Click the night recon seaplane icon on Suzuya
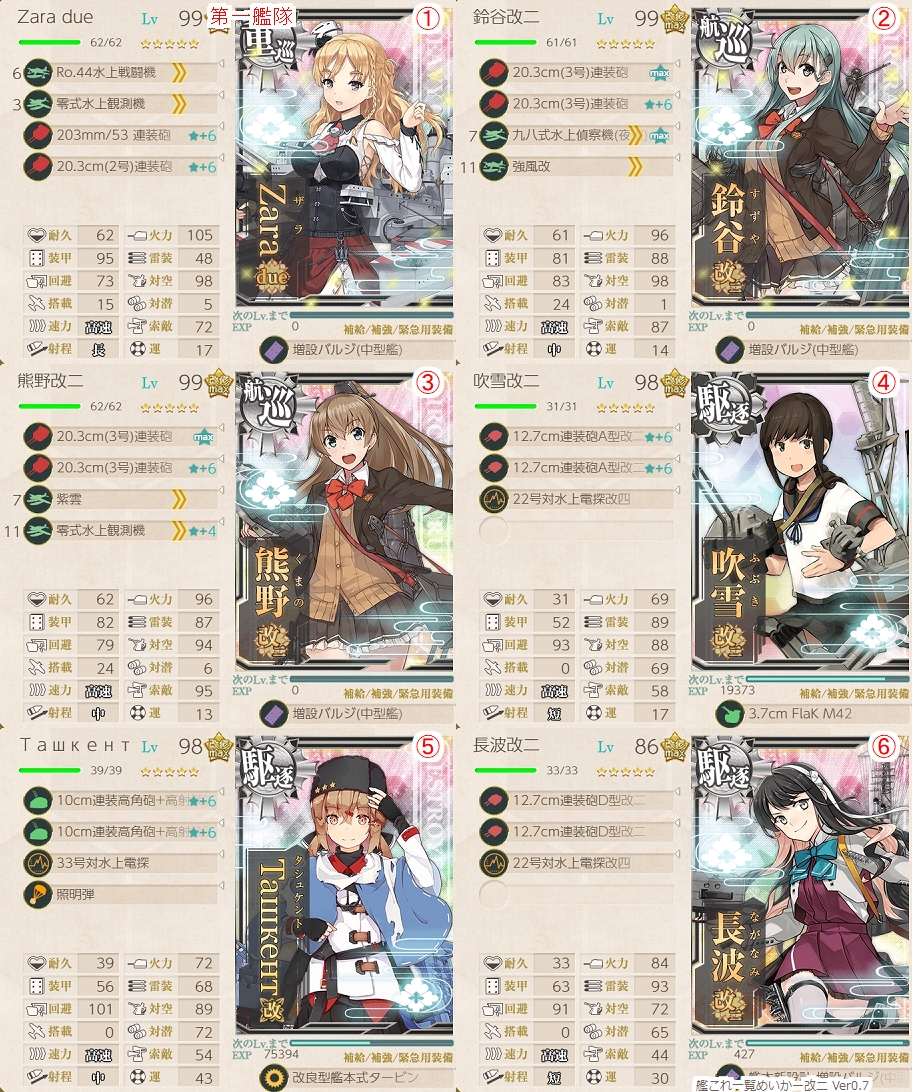Viewport: 912px width, 1092px height. click(494, 135)
